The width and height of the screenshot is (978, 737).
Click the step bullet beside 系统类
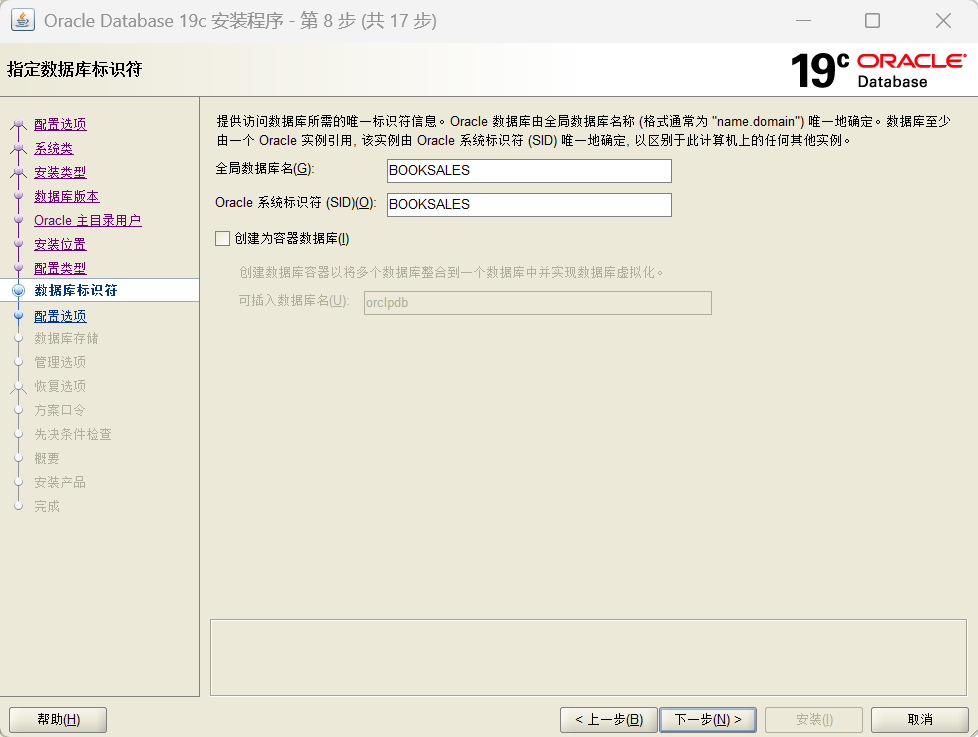(x=19, y=148)
